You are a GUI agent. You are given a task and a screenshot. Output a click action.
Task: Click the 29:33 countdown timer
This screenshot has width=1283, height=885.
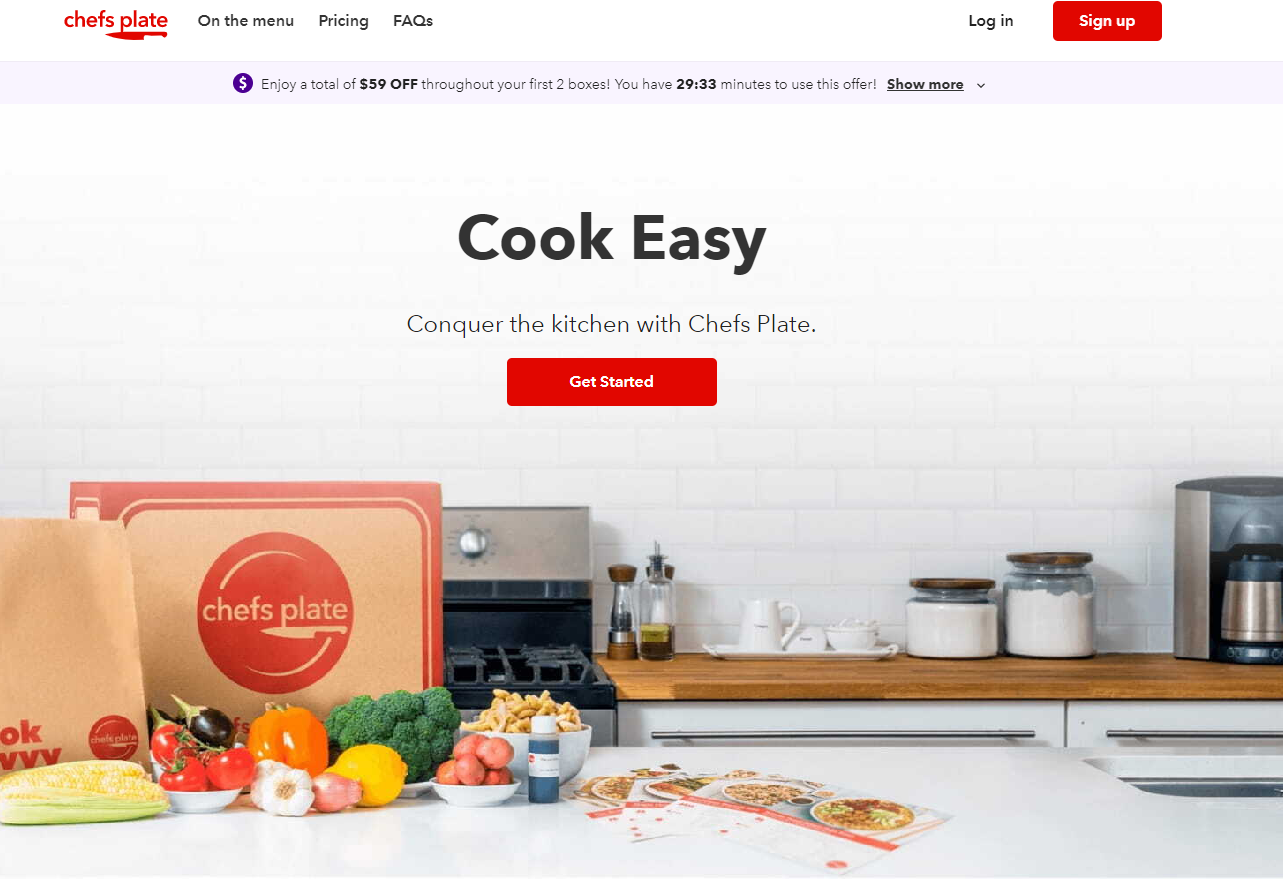click(x=696, y=85)
